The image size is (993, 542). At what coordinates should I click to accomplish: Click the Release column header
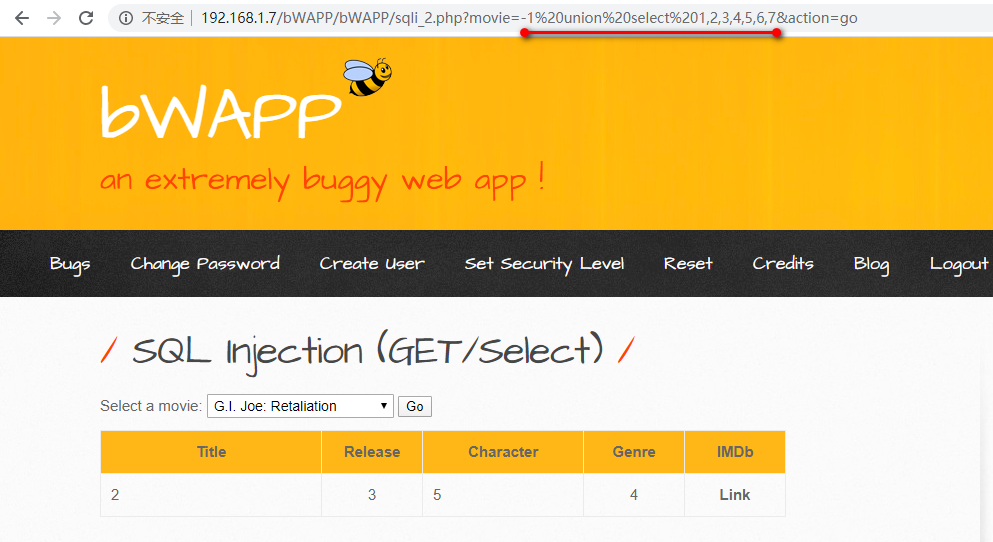(x=372, y=452)
